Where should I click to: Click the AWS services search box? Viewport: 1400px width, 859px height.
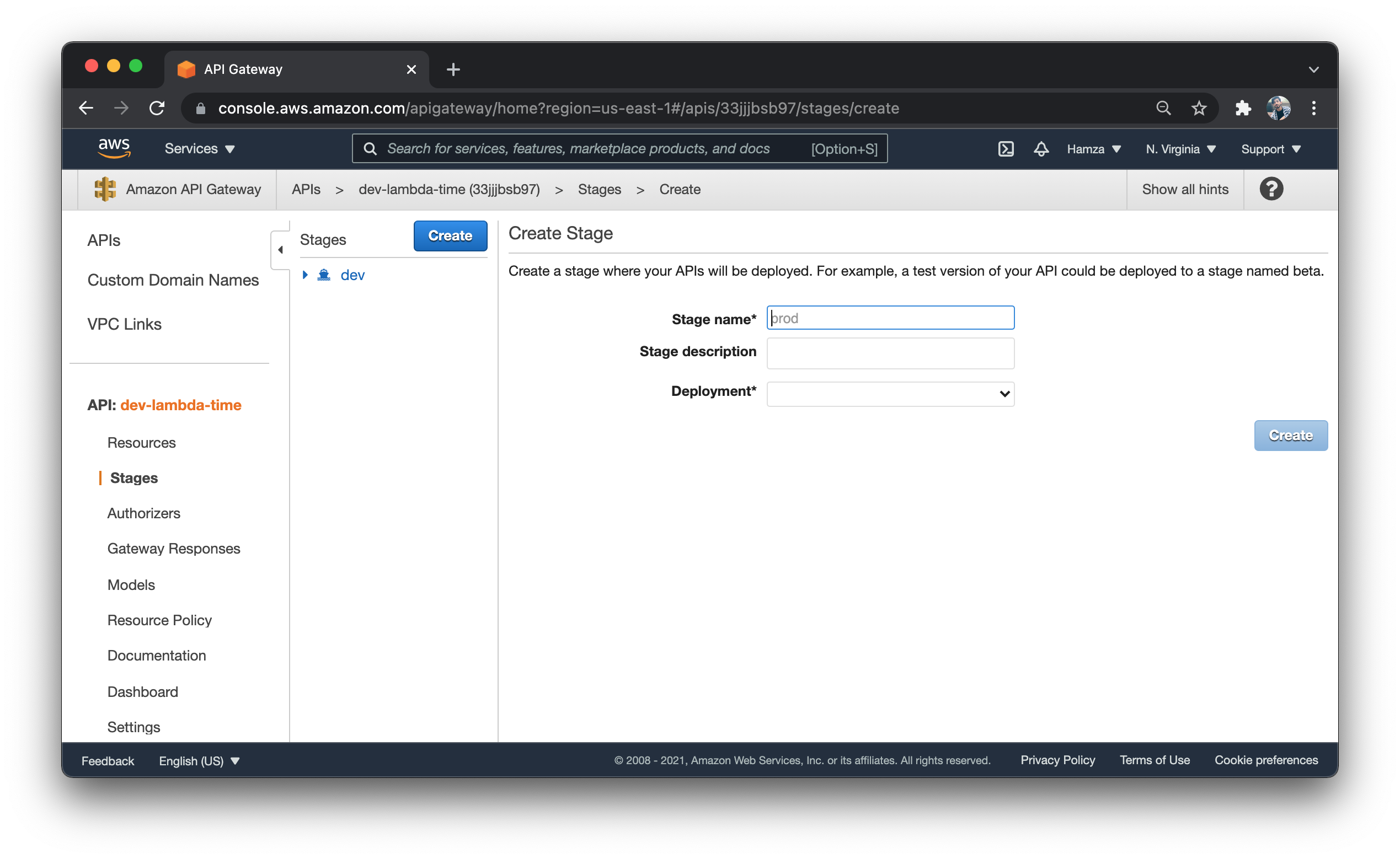pyautogui.click(x=619, y=149)
